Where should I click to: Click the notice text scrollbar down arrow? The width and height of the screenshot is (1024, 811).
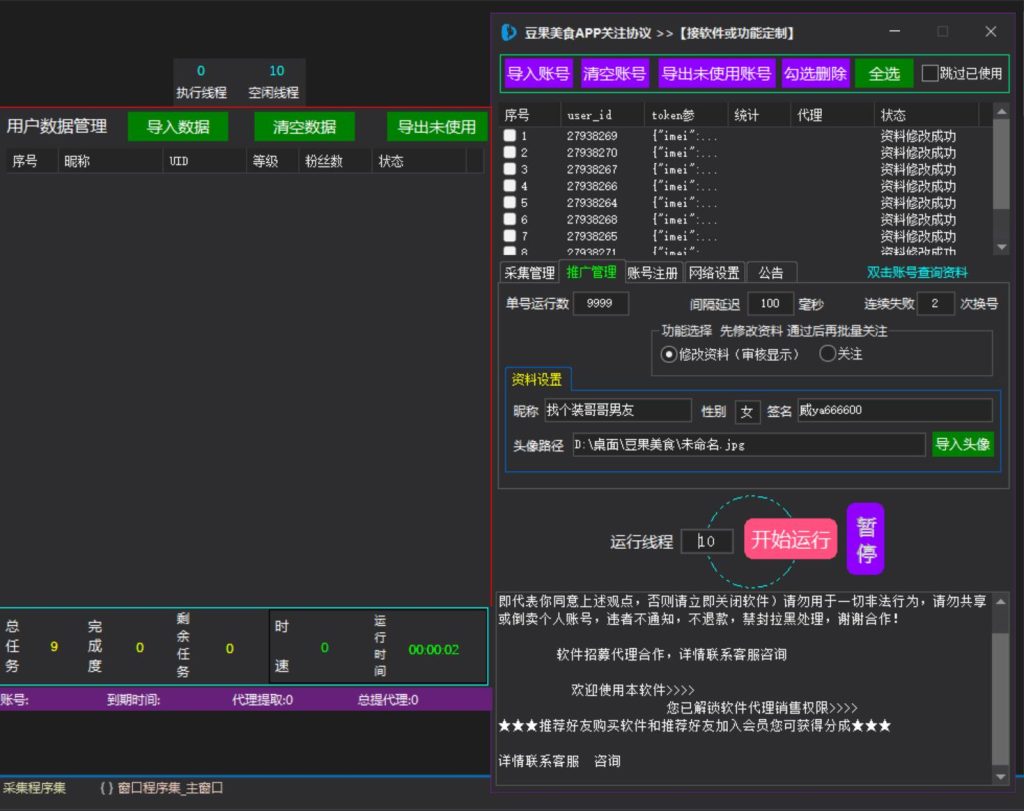coord(1000,776)
